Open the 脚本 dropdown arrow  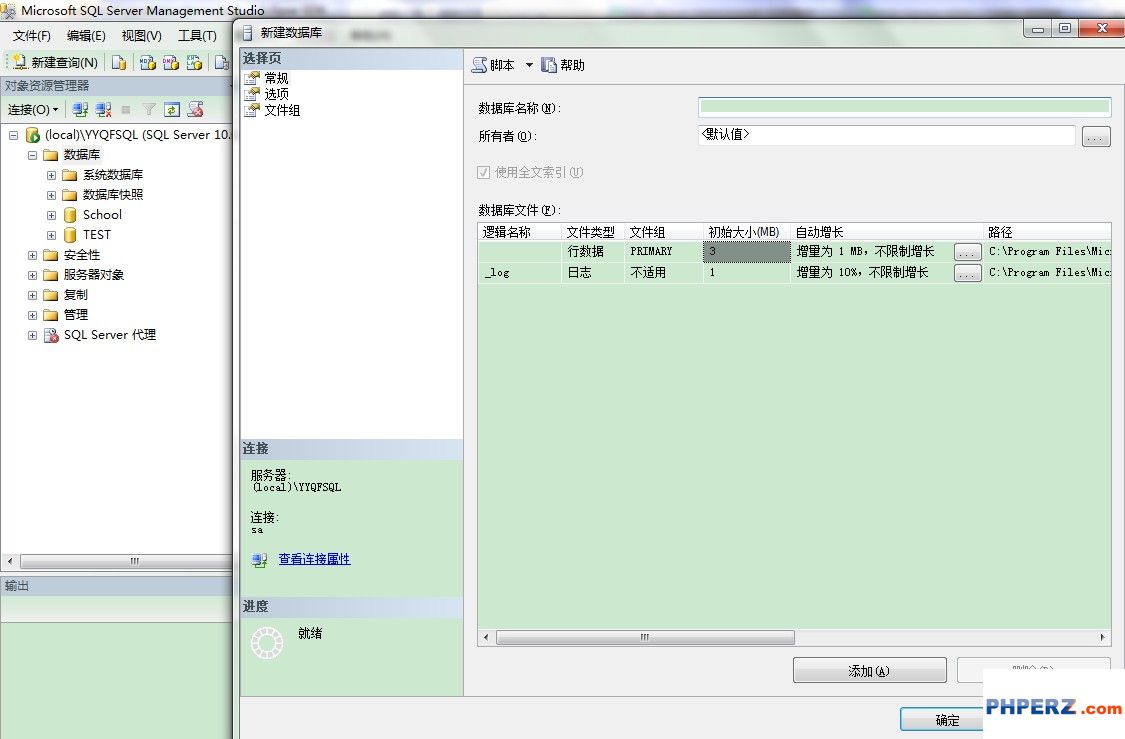pos(529,65)
